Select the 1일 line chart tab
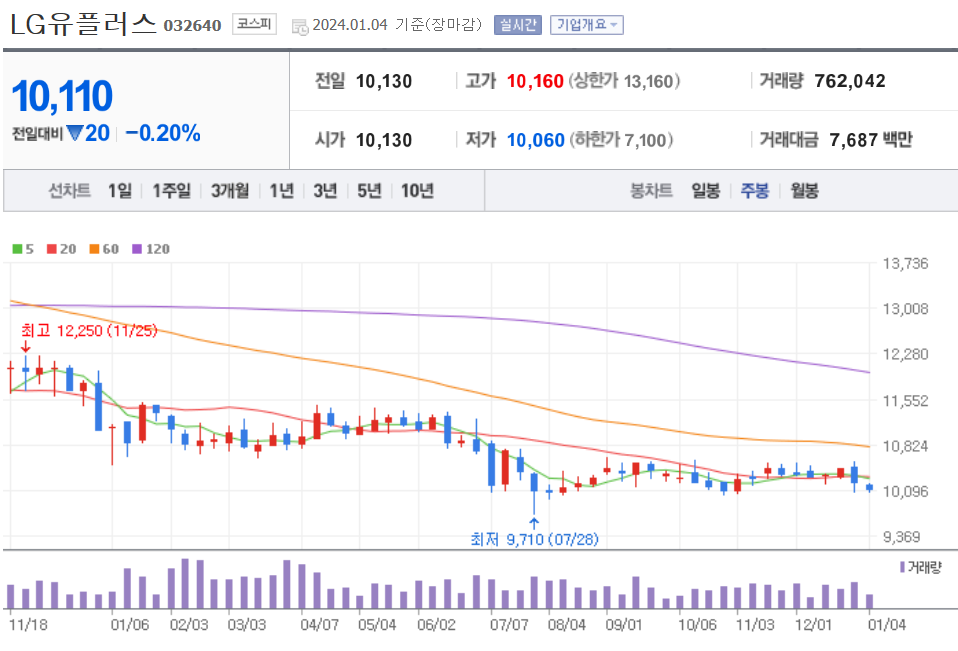This screenshot has width=958, height=651. tap(120, 191)
